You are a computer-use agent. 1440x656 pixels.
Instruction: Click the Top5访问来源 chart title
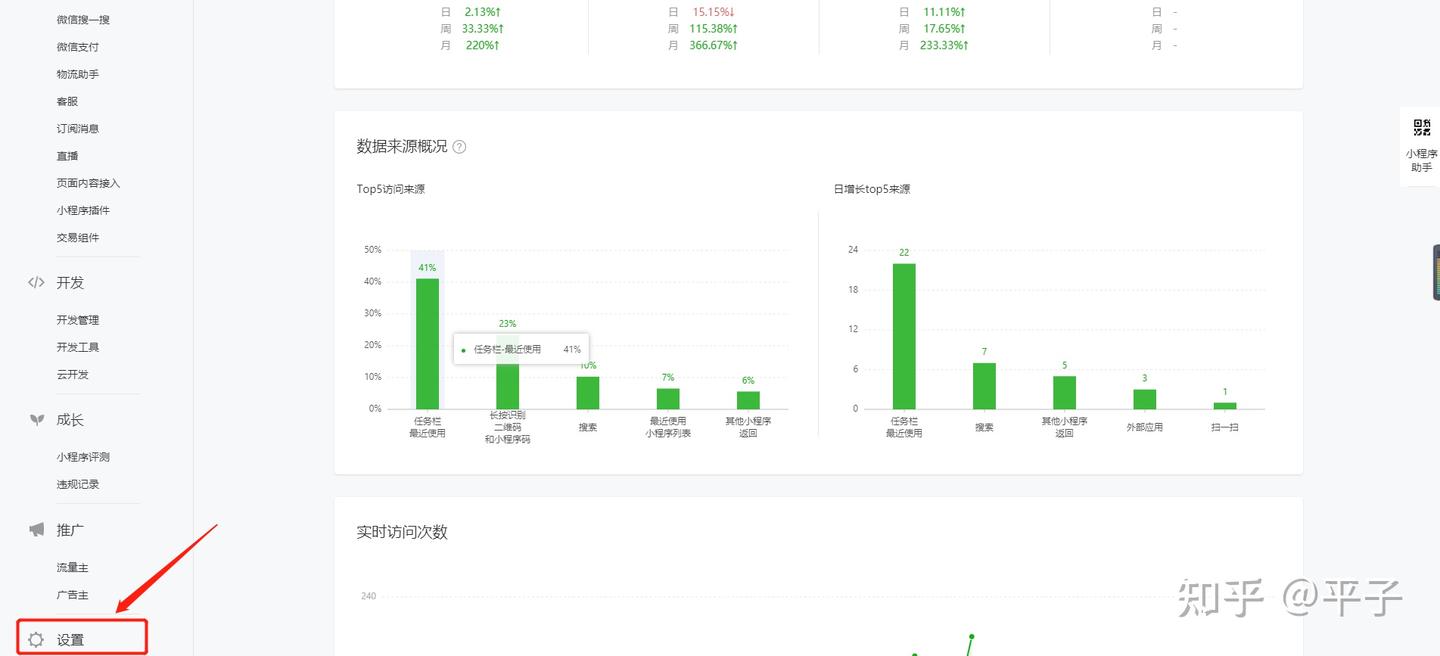(391, 189)
